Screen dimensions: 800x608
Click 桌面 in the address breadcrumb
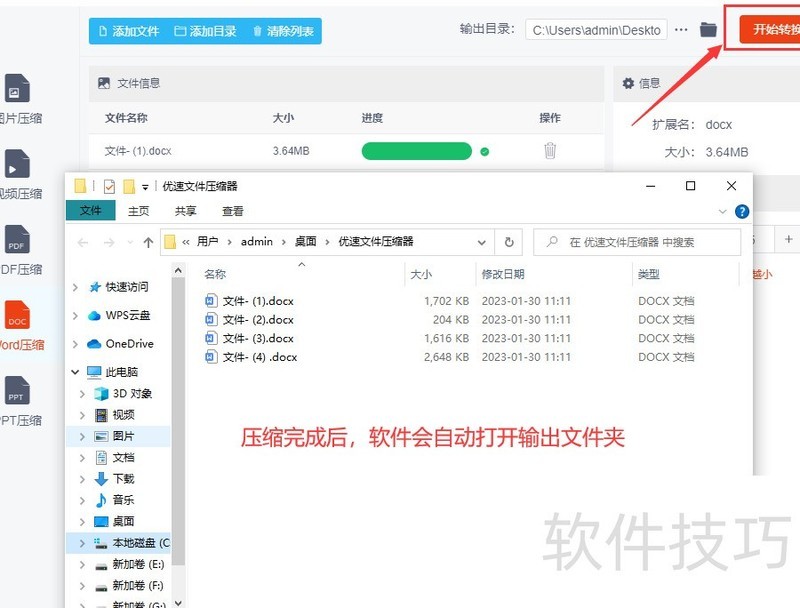[306, 241]
